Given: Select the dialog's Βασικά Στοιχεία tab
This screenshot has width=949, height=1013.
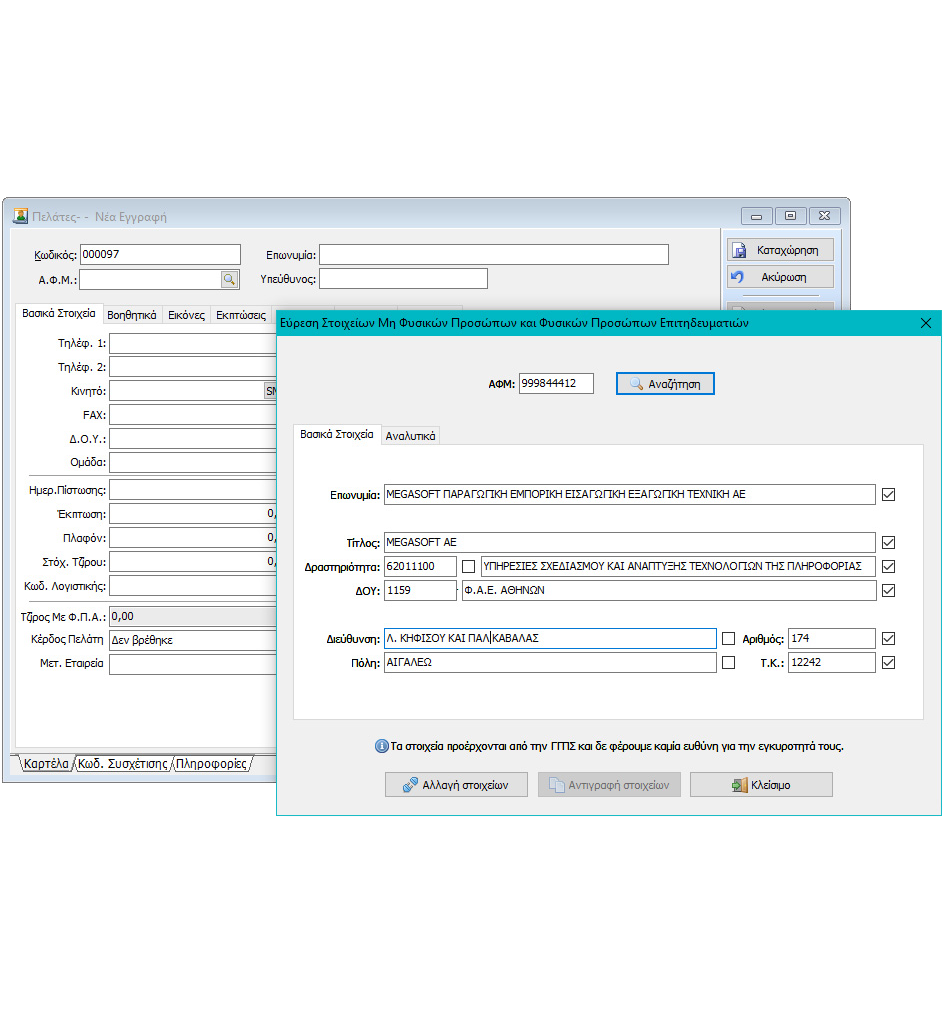Looking at the screenshot, I should [337, 434].
